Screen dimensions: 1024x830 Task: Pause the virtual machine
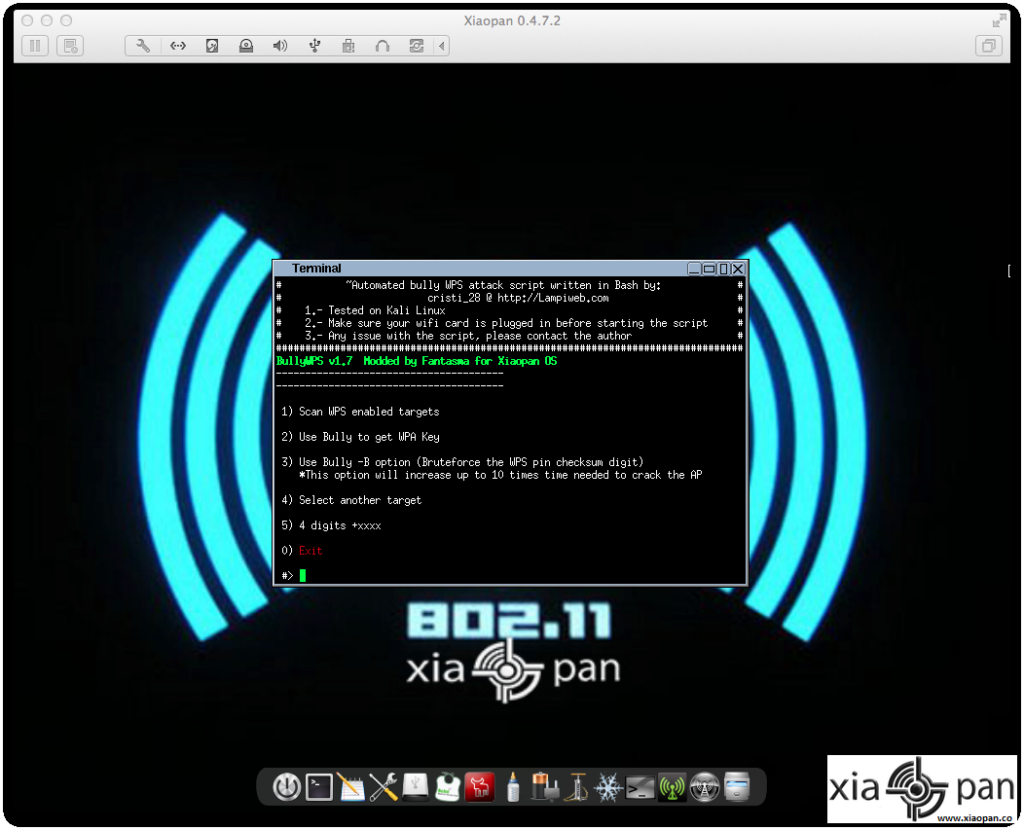(34, 45)
